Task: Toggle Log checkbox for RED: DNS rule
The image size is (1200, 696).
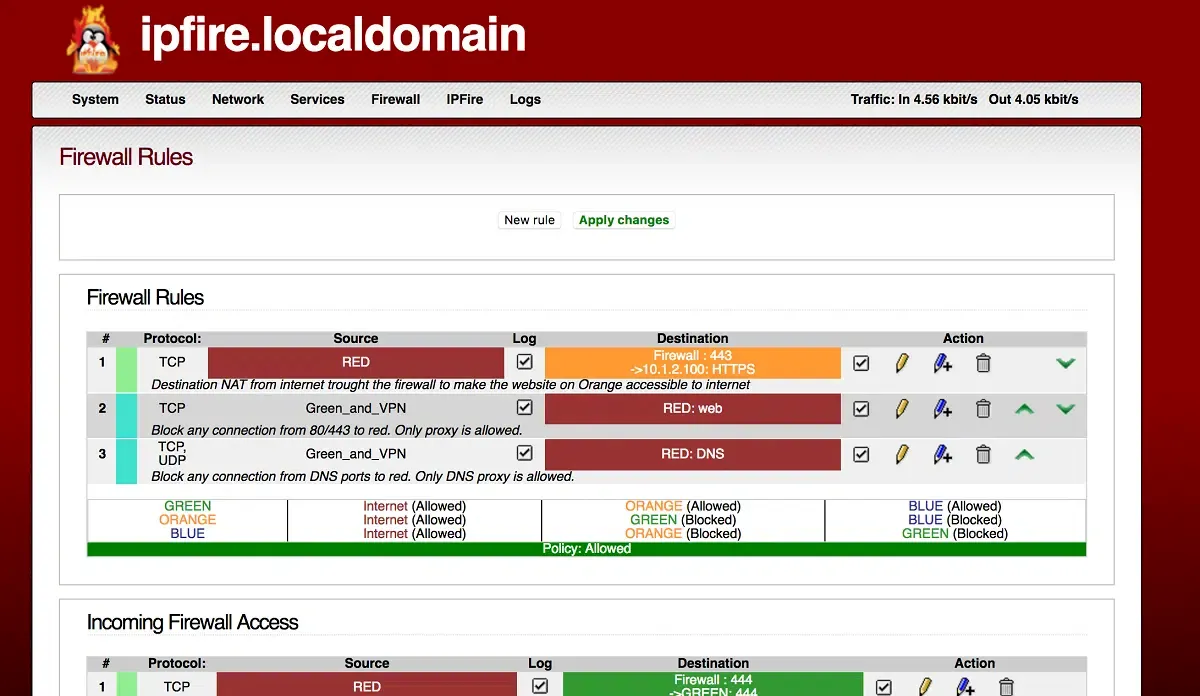Action: (524, 454)
